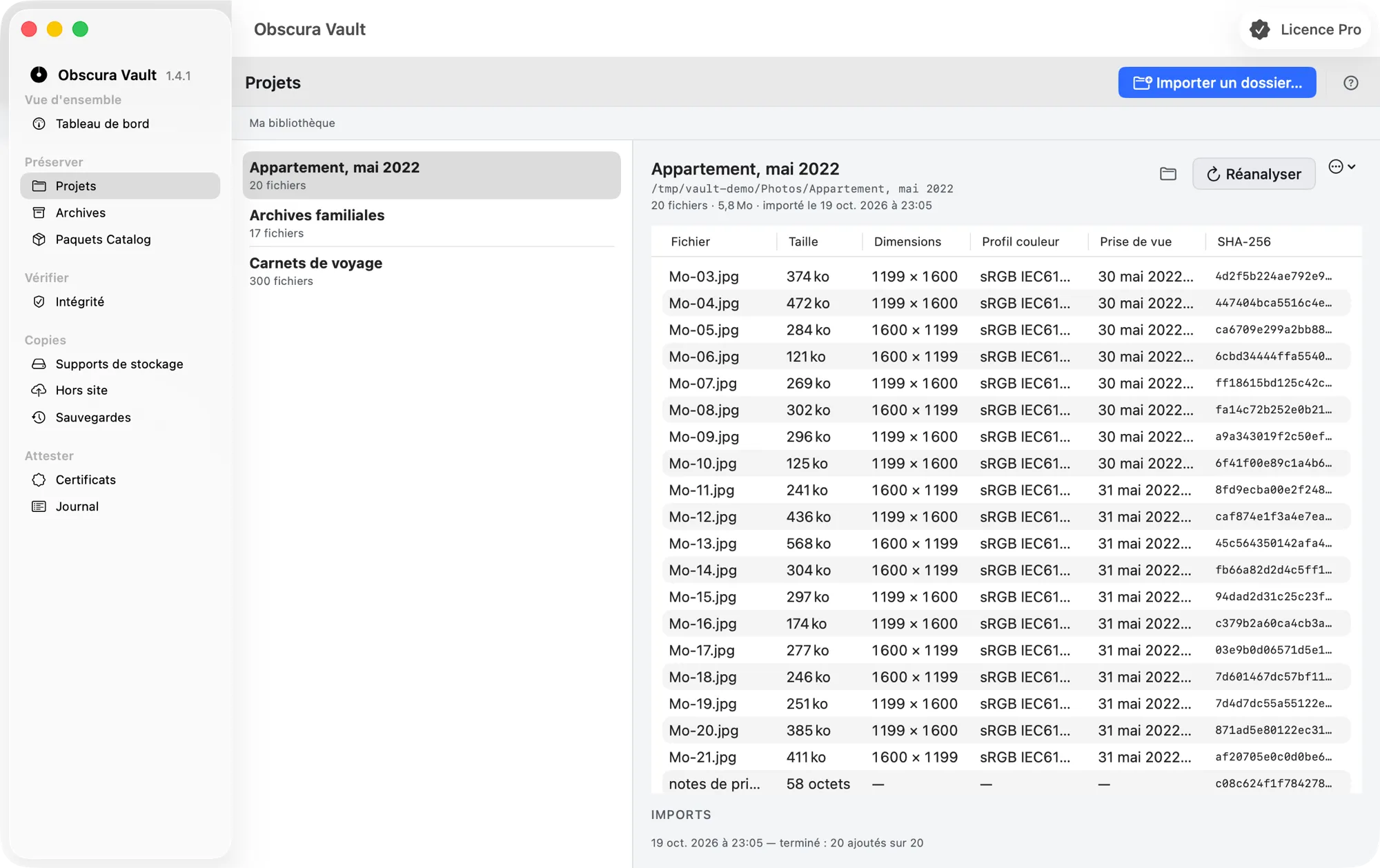Open Sauvegardes in the sidebar
Viewport: 1380px width, 868px height.
[120, 417]
